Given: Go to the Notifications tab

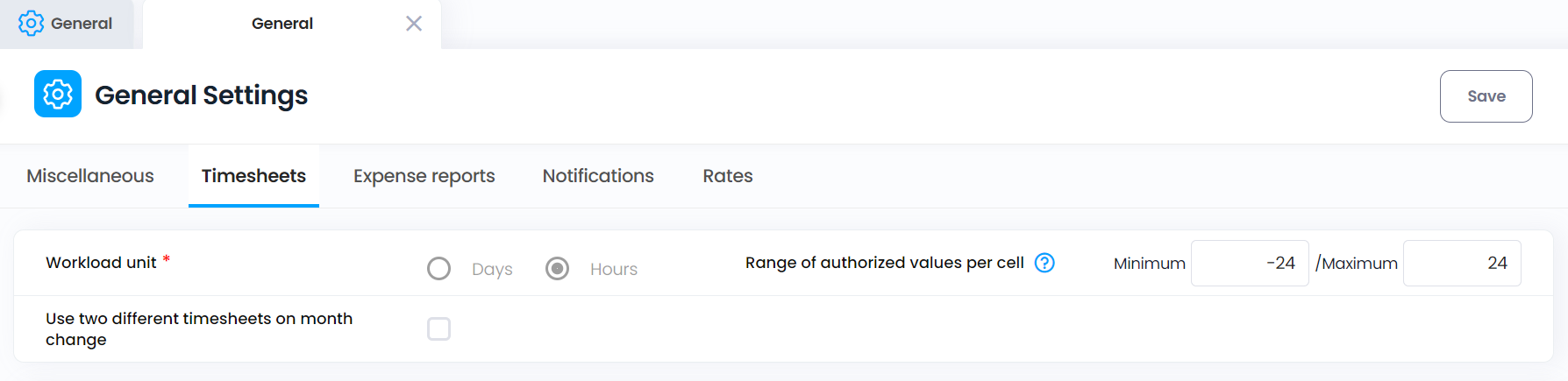Looking at the screenshot, I should tap(598, 176).
